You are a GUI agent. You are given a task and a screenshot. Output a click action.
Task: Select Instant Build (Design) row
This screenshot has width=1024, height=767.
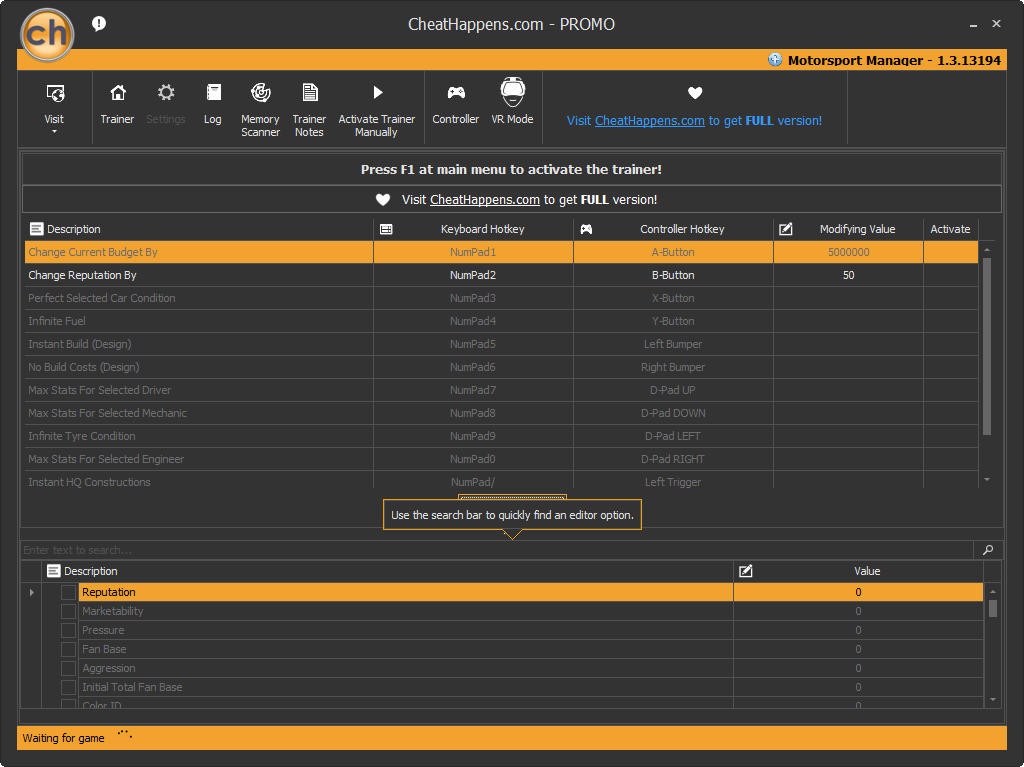[x=501, y=344]
